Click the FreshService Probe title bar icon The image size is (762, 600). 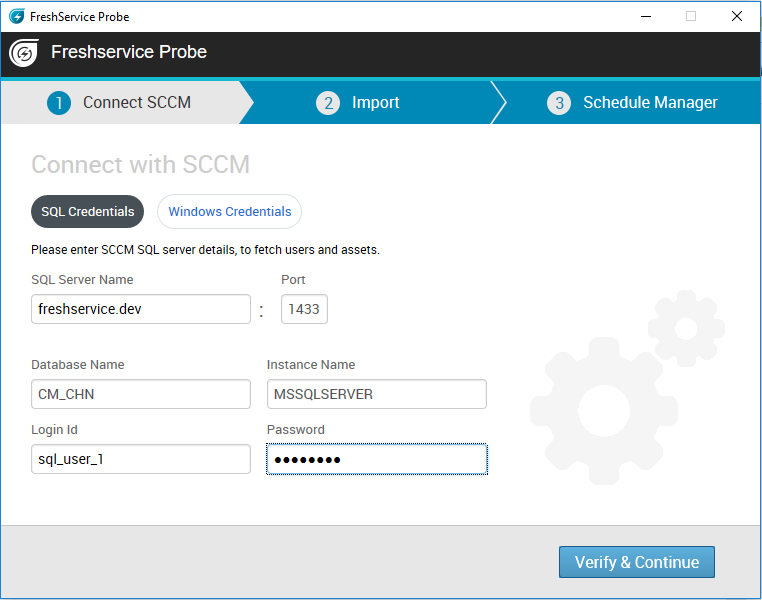coord(17,17)
